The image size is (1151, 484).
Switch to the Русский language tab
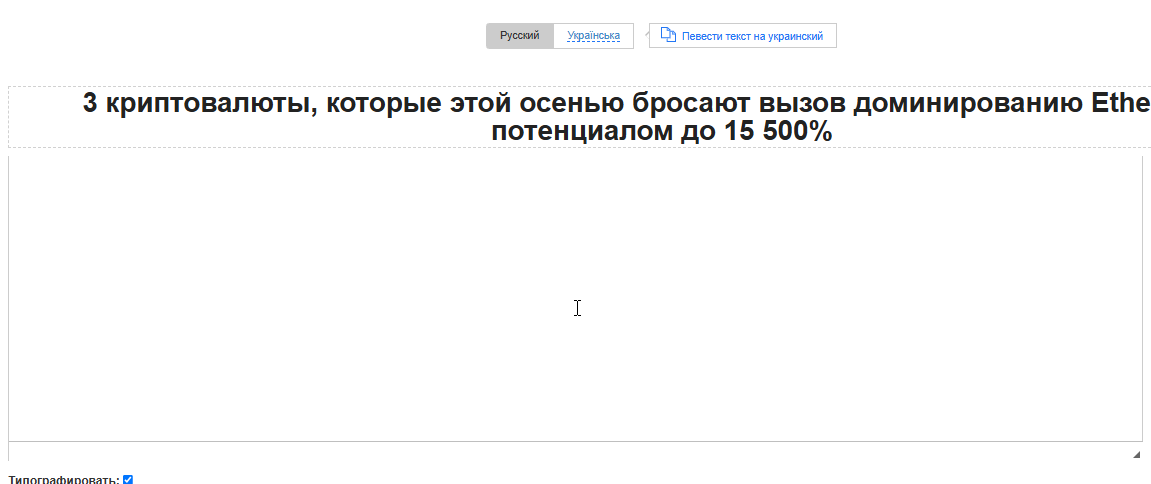(x=520, y=36)
